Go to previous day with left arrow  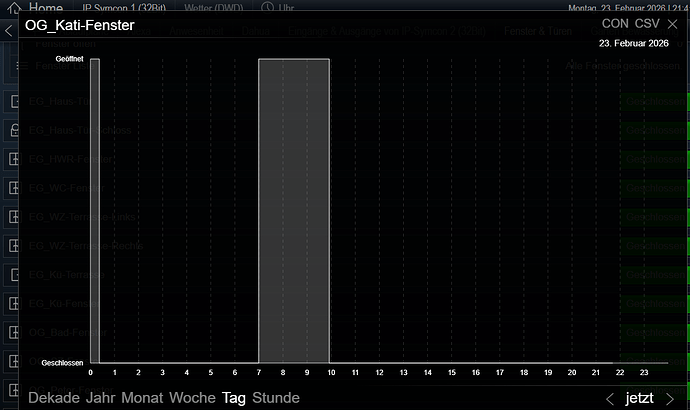[x=609, y=399]
